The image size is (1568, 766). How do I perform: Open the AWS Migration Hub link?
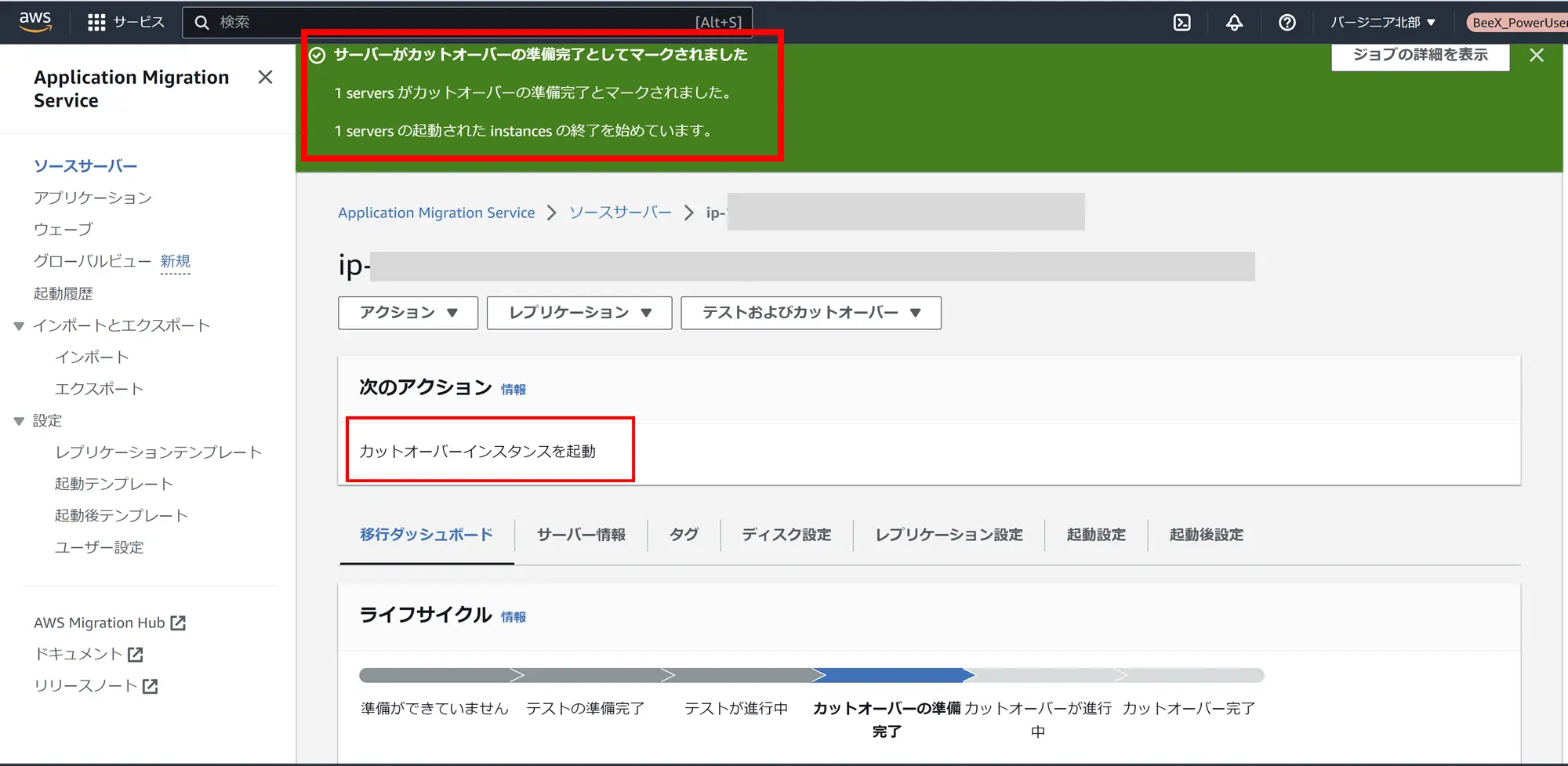click(100, 623)
